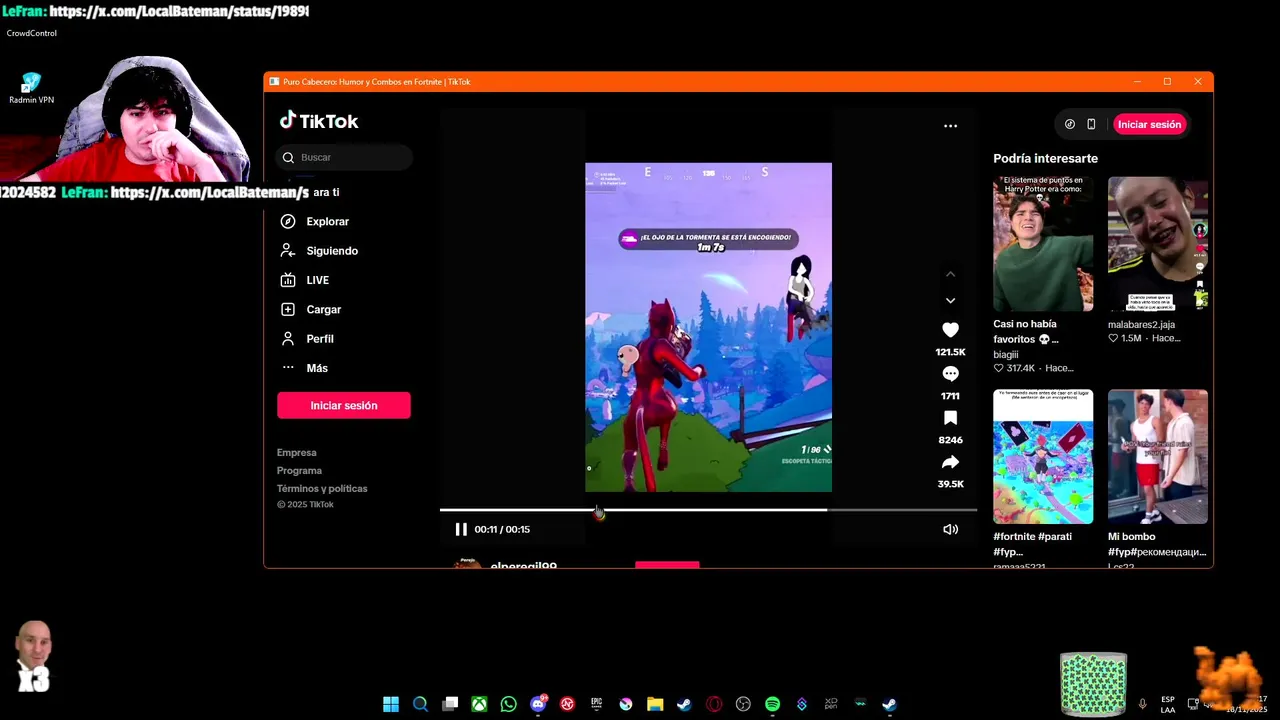Save video with bookmark icon
Screen dimensions: 1280x720
coord(950,418)
